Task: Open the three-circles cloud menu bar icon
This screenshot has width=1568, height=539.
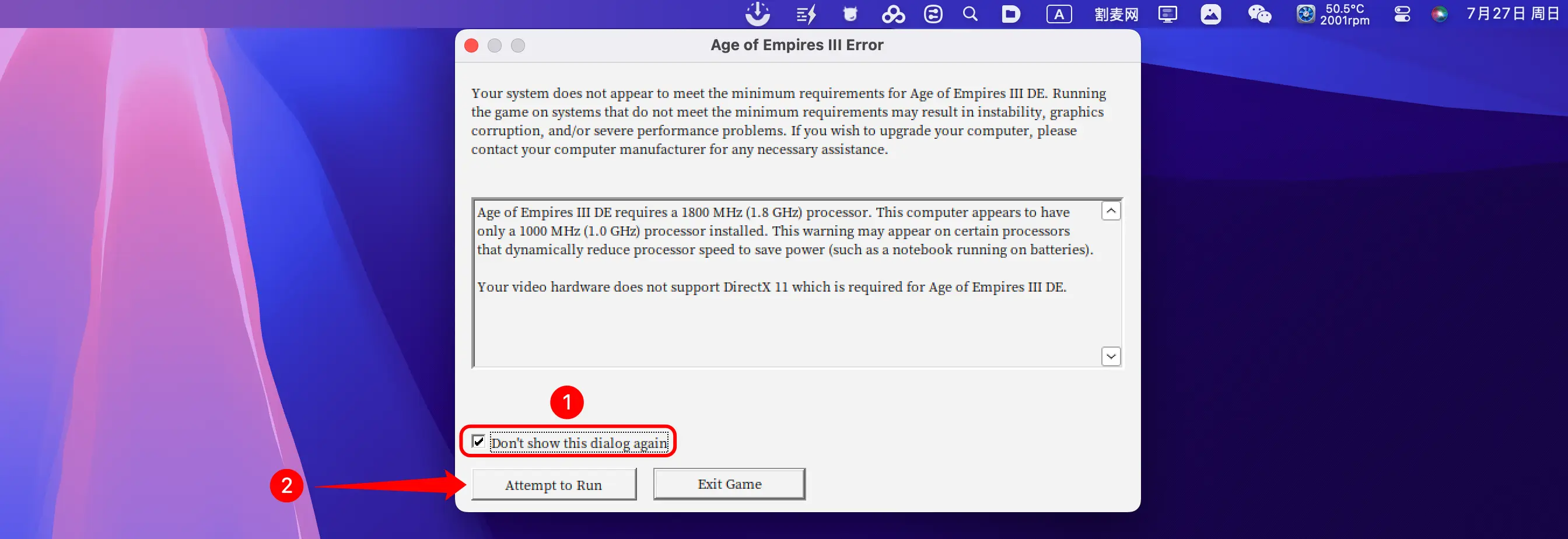Action: (x=893, y=14)
